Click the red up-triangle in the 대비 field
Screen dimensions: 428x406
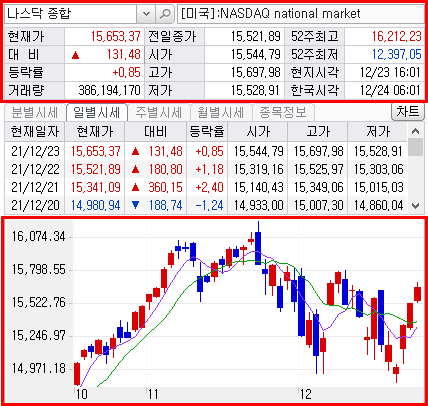[x=75, y=55]
